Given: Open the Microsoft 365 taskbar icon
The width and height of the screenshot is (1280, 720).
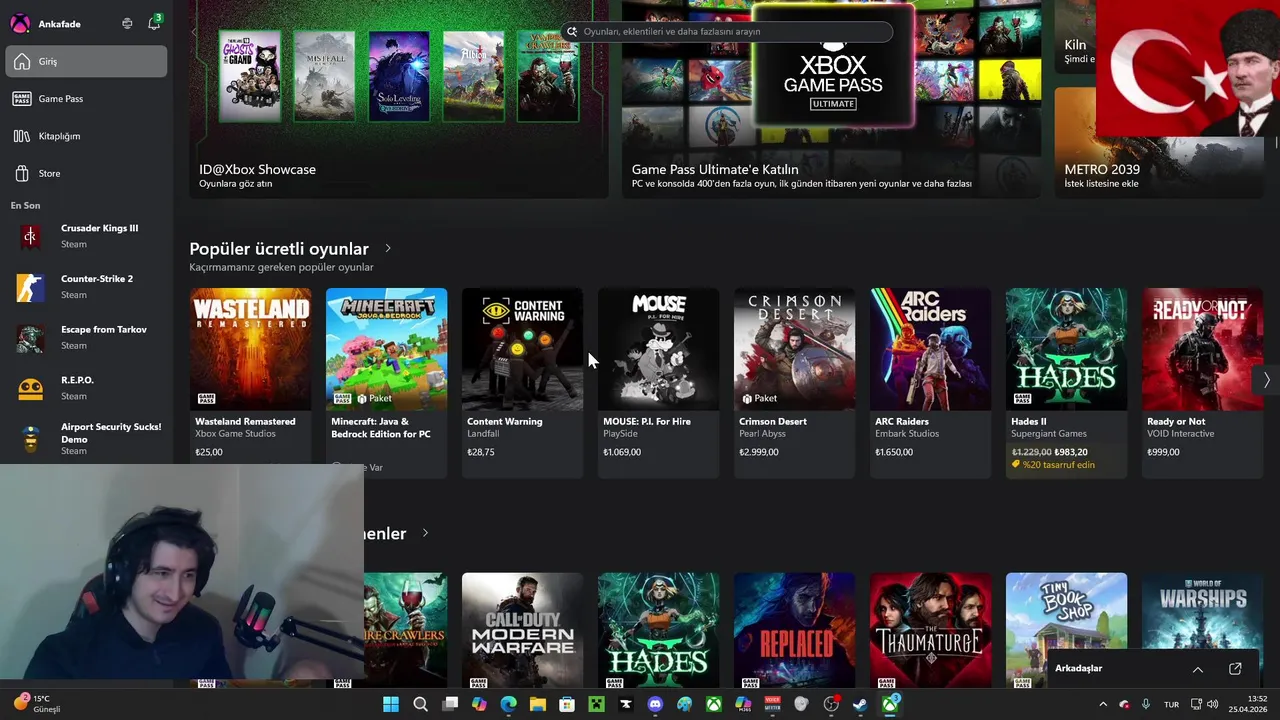Looking at the screenshot, I should tap(743, 704).
